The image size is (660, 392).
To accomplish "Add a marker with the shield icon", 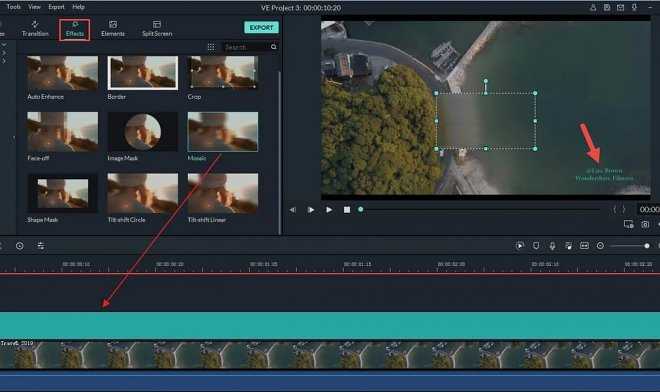I will point(536,245).
